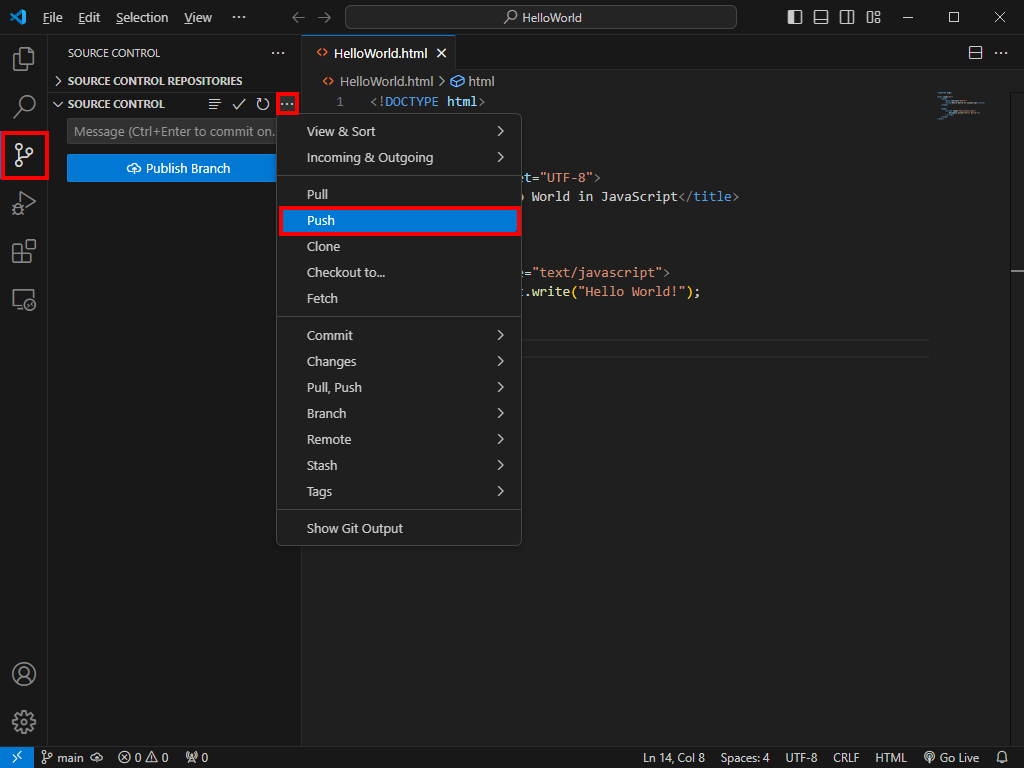This screenshot has width=1024, height=768.
Task: Commit changes using the checkmark icon
Action: pos(239,103)
